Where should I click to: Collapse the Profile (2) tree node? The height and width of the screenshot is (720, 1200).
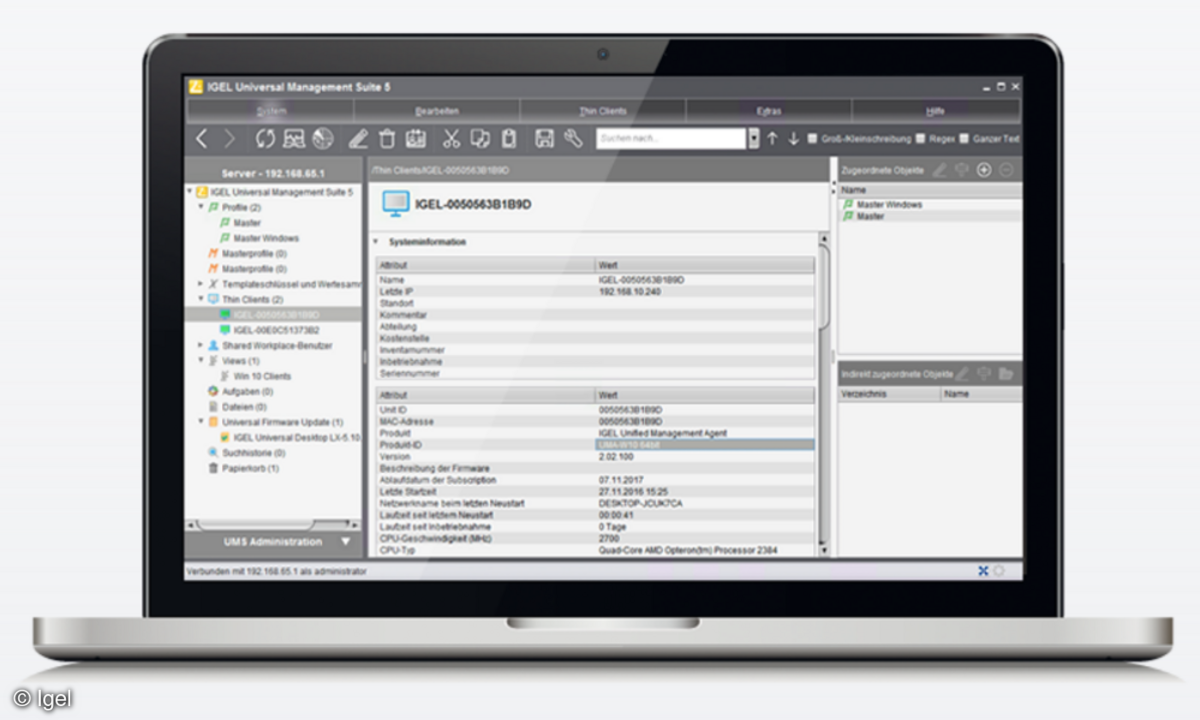(200, 207)
